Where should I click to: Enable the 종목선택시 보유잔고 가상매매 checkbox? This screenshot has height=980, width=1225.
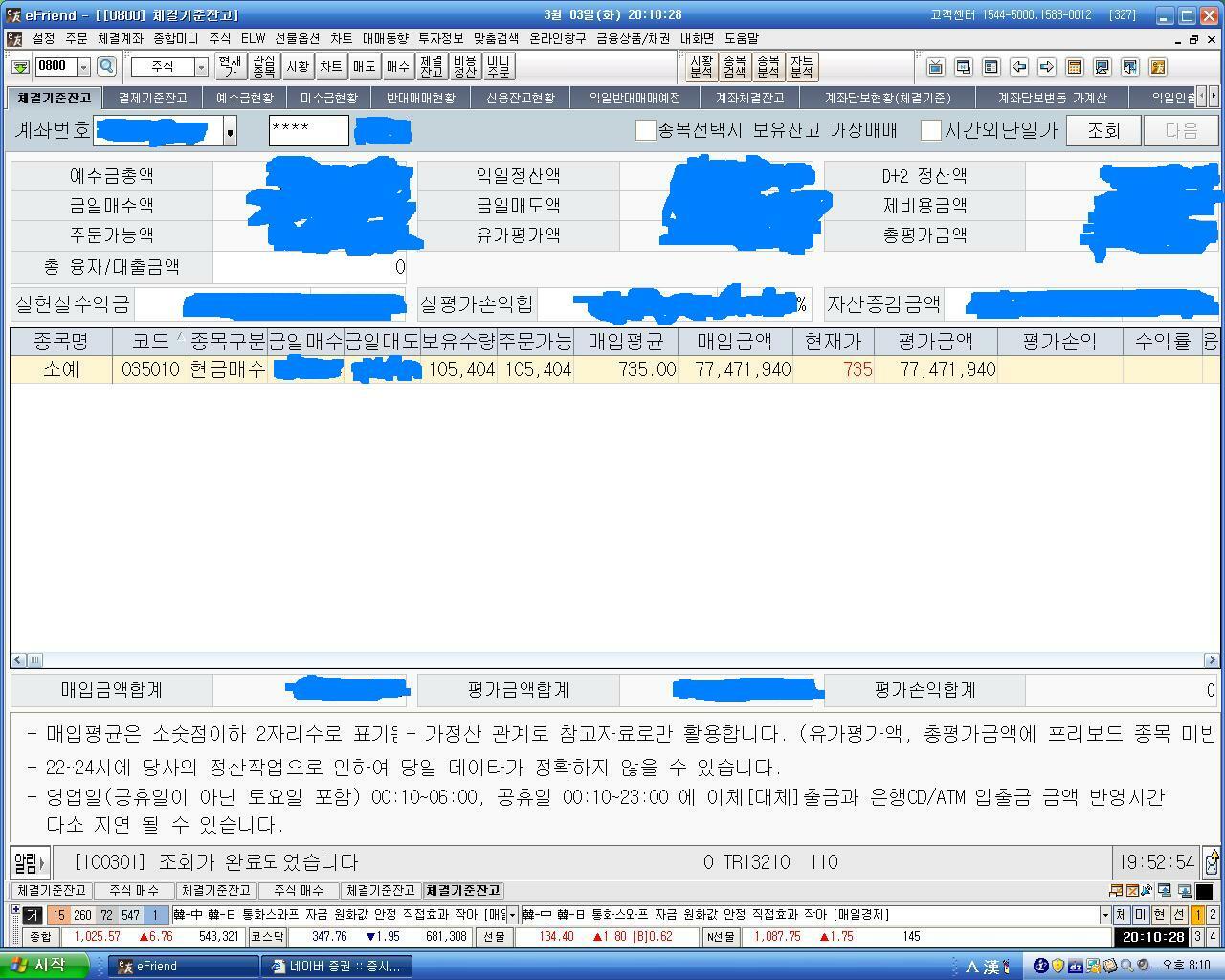645,130
